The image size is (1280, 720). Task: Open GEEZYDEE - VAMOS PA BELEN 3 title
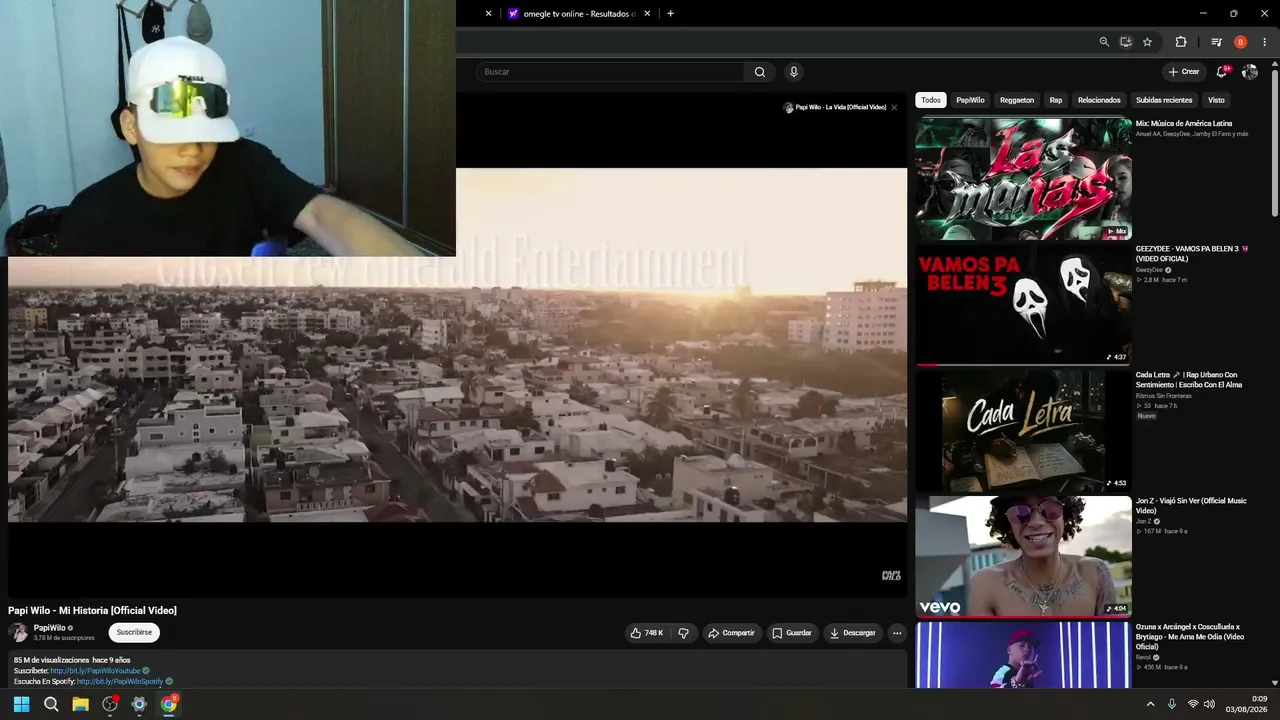(x=1192, y=254)
